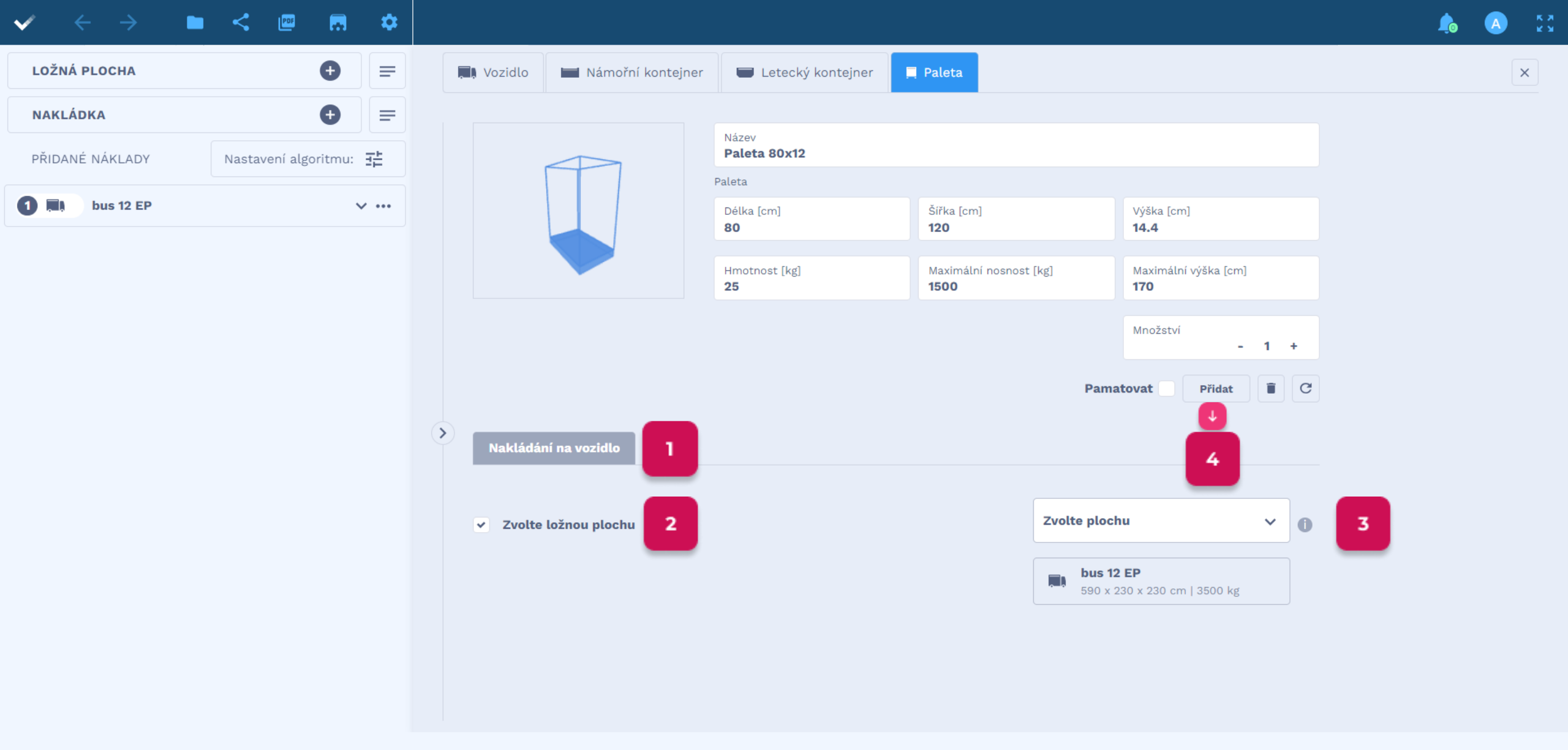
Task: Click the trash delete icon beside Přidat
Action: pyautogui.click(x=1271, y=388)
